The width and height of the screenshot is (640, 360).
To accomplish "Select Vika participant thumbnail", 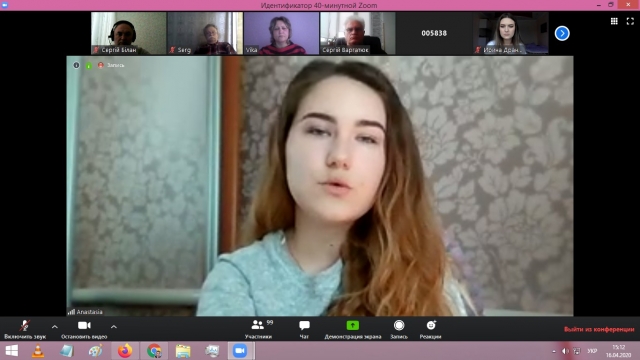I will point(281,33).
